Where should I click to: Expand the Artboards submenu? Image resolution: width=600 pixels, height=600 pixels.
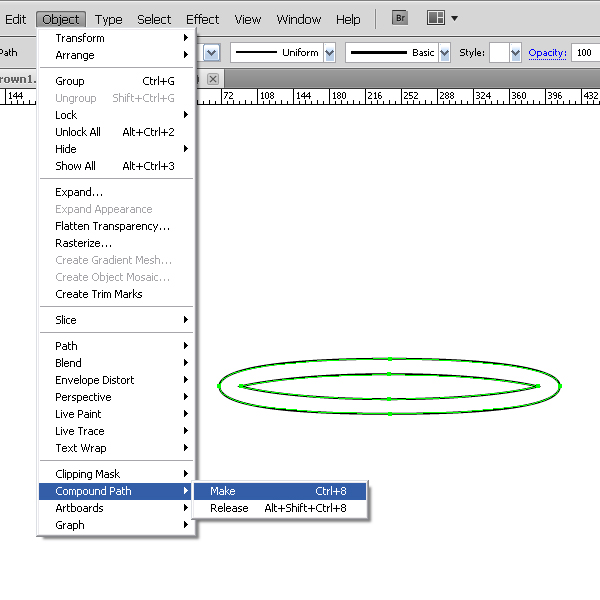pyautogui.click(x=116, y=508)
